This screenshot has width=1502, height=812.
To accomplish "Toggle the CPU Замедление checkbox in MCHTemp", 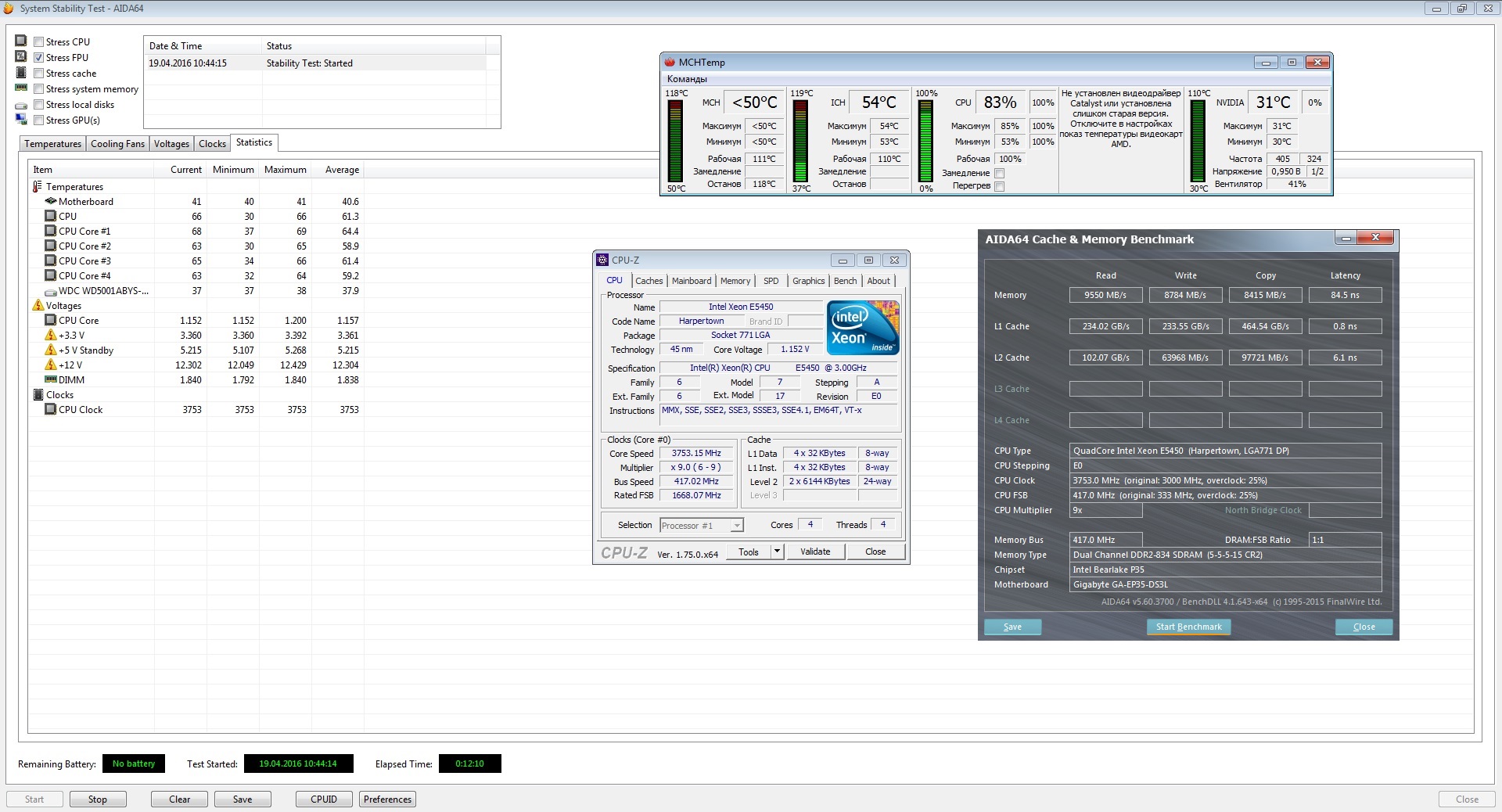I will [x=999, y=173].
